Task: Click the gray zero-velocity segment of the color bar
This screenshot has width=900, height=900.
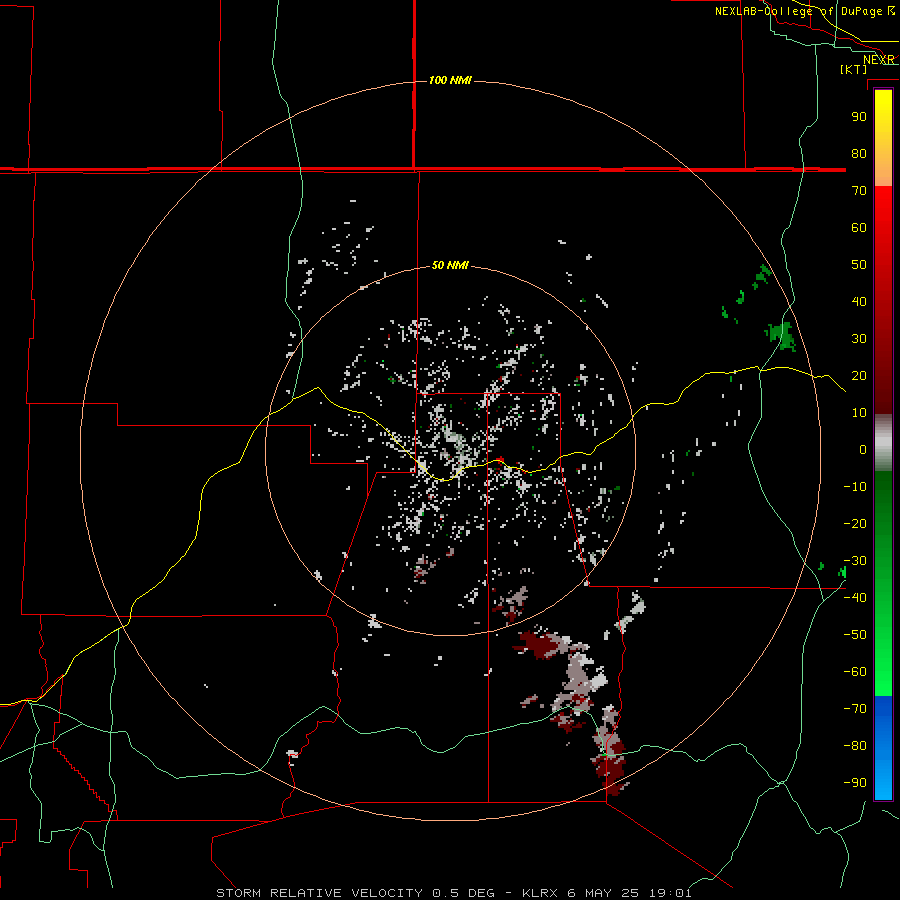Action: pyautogui.click(x=883, y=443)
